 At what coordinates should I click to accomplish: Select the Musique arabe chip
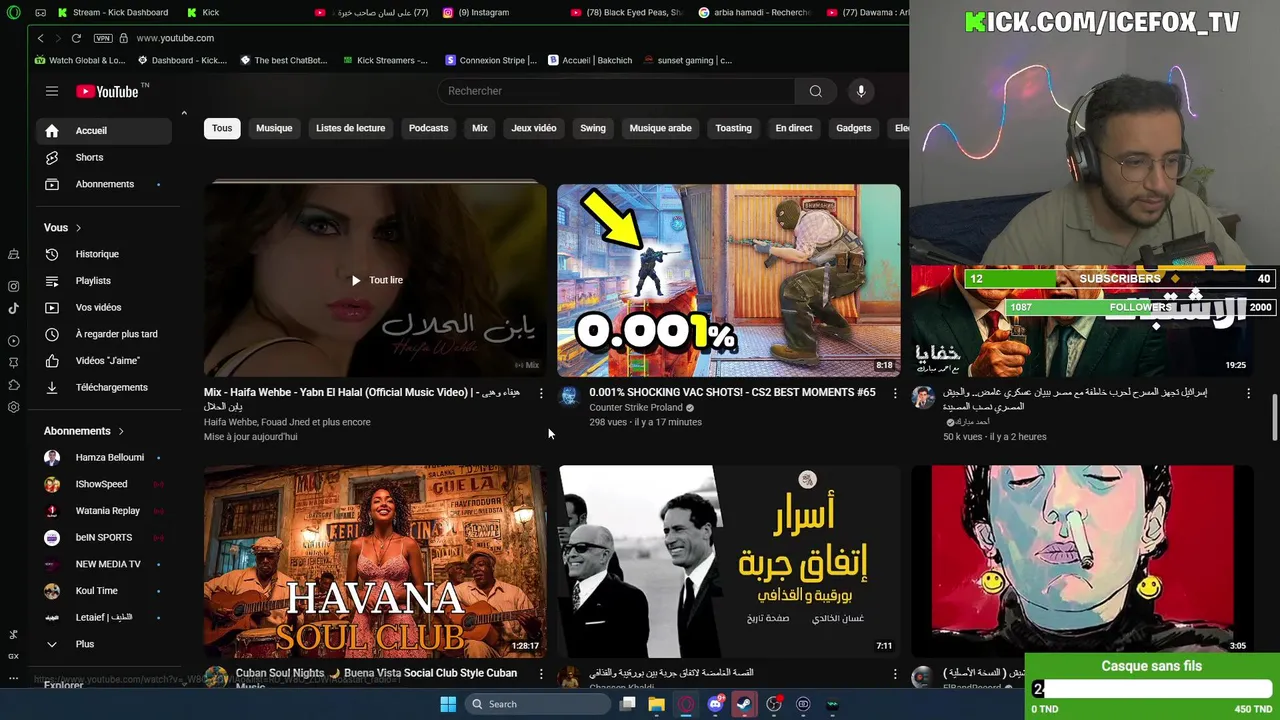[x=660, y=128]
